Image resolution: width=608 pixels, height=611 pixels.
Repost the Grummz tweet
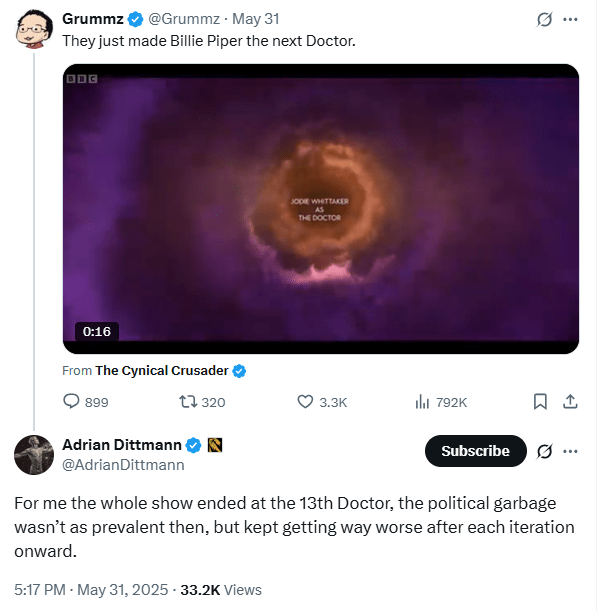tap(187, 402)
